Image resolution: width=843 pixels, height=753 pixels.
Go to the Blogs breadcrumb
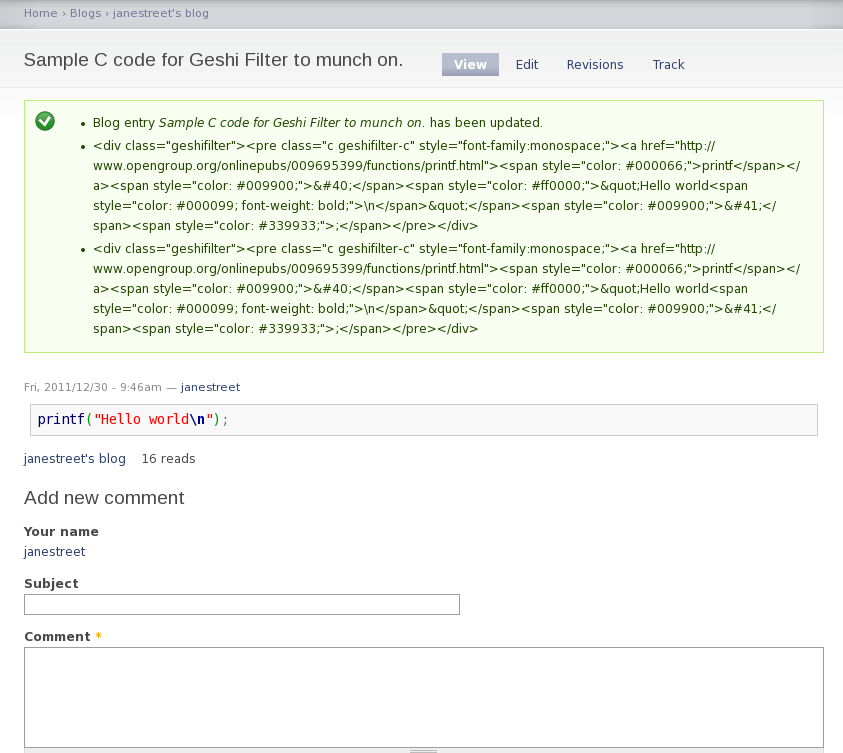pos(85,13)
